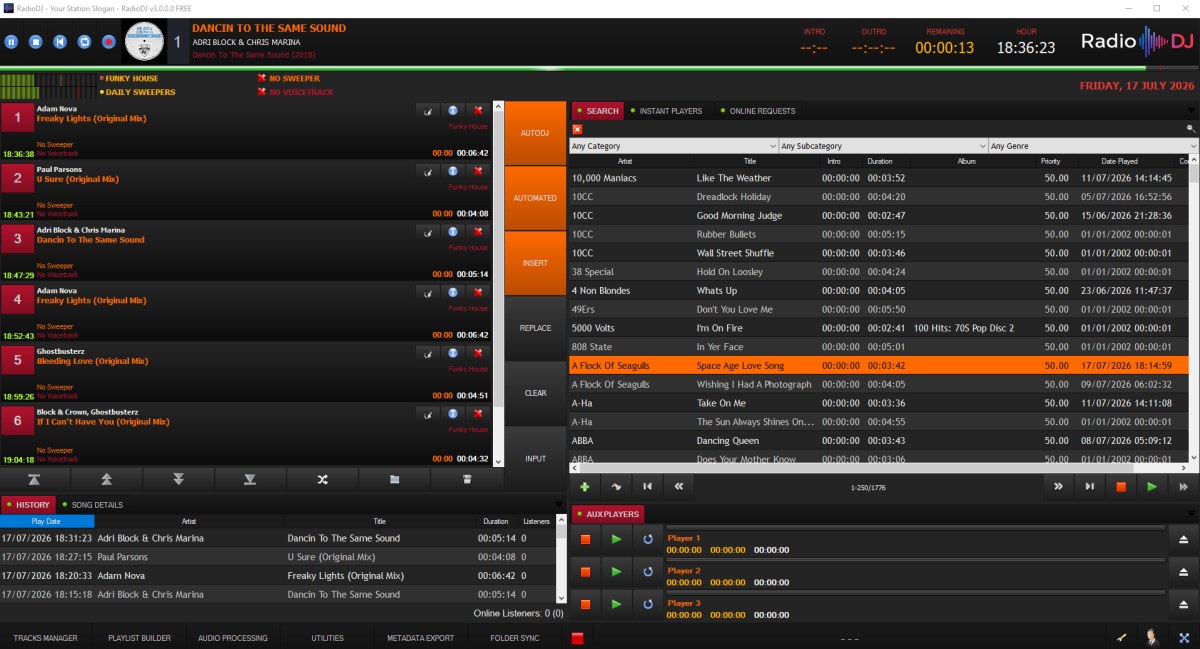Pause the currently playing track

click(x=11, y=42)
